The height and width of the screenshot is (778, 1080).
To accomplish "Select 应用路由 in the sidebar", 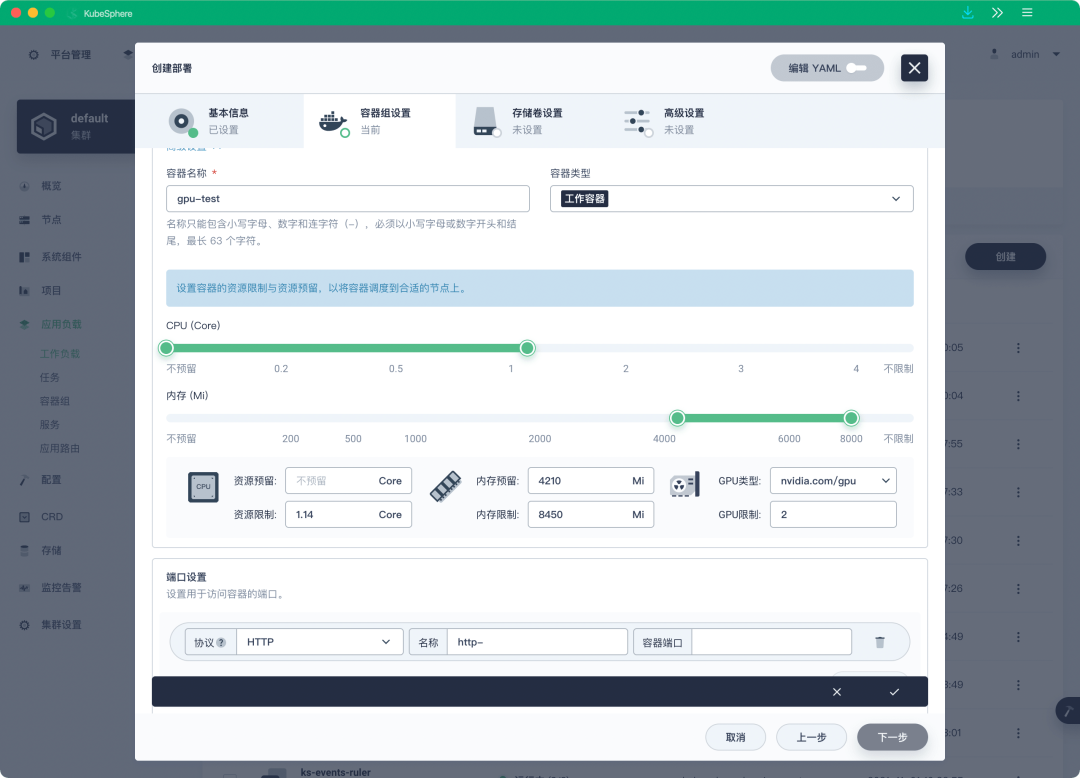I will pos(60,448).
